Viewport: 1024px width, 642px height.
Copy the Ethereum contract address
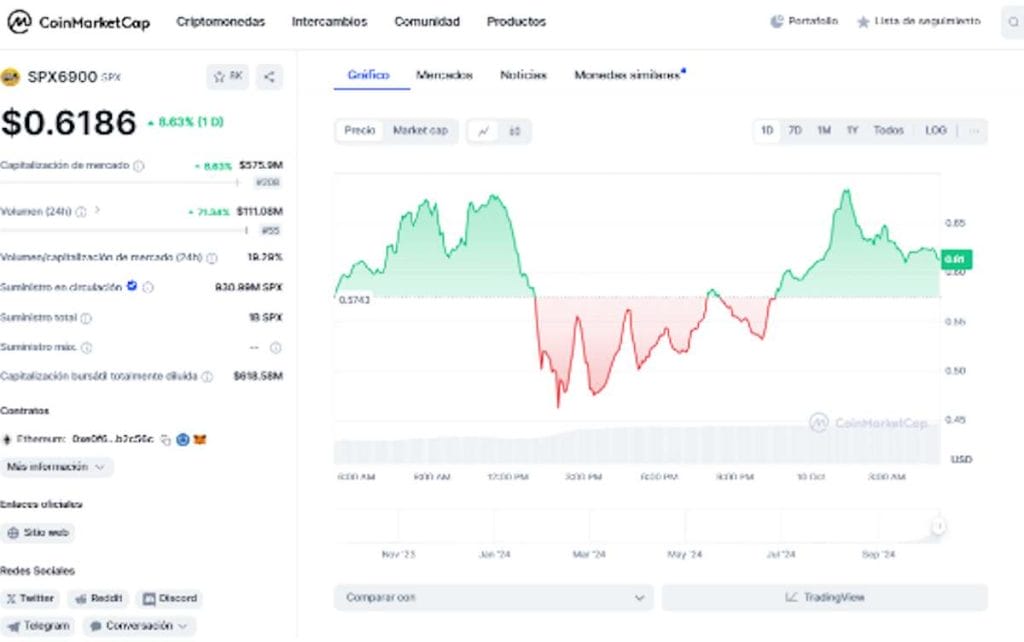click(x=166, y=440)
